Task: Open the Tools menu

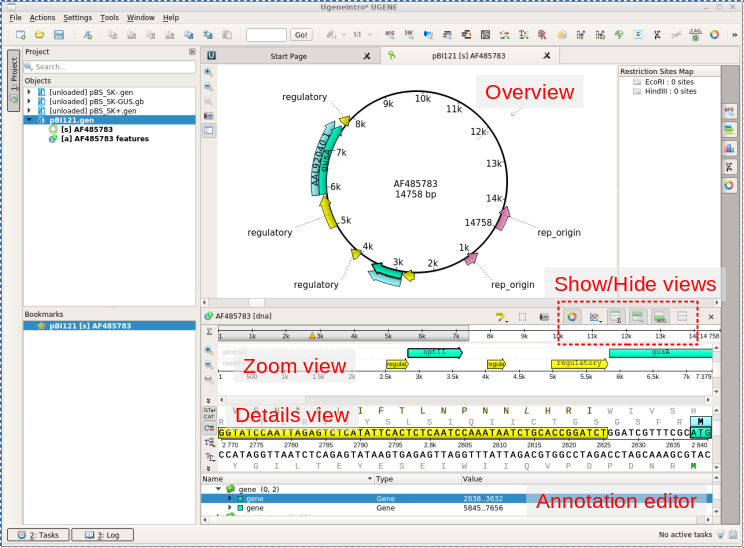Action: 110,18
